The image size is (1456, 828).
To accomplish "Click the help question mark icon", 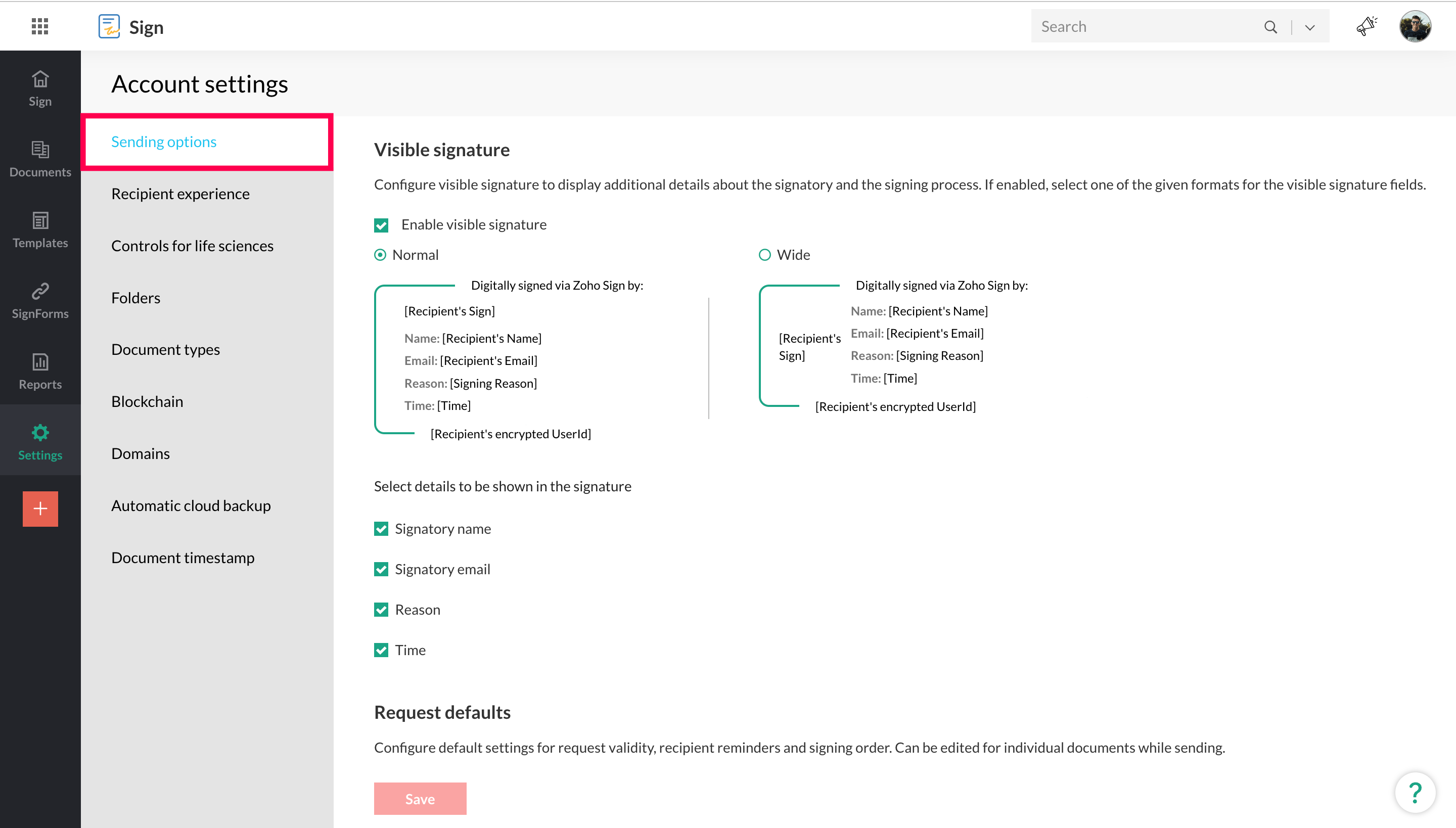I will point(1415,792).
